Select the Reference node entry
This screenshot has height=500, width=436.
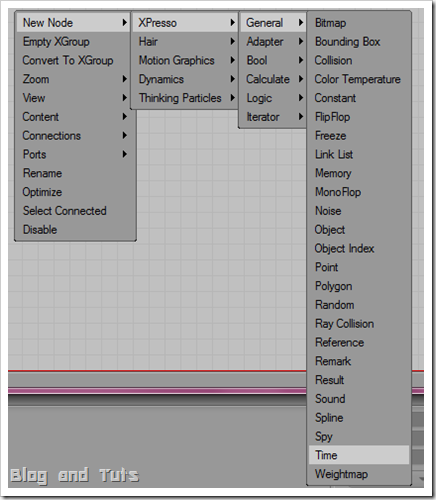click(x=359, y=342)
